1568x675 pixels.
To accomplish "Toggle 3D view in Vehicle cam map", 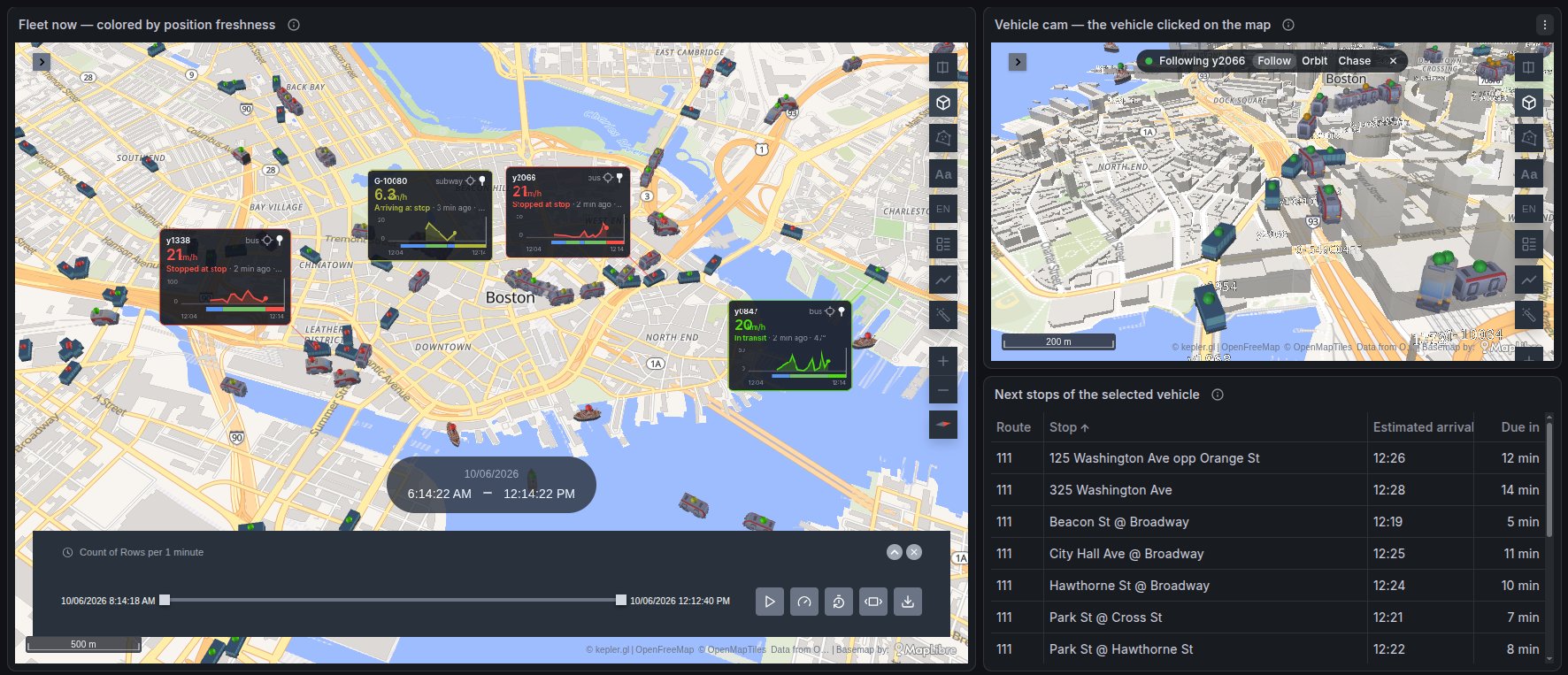I will pos(1529,103).
